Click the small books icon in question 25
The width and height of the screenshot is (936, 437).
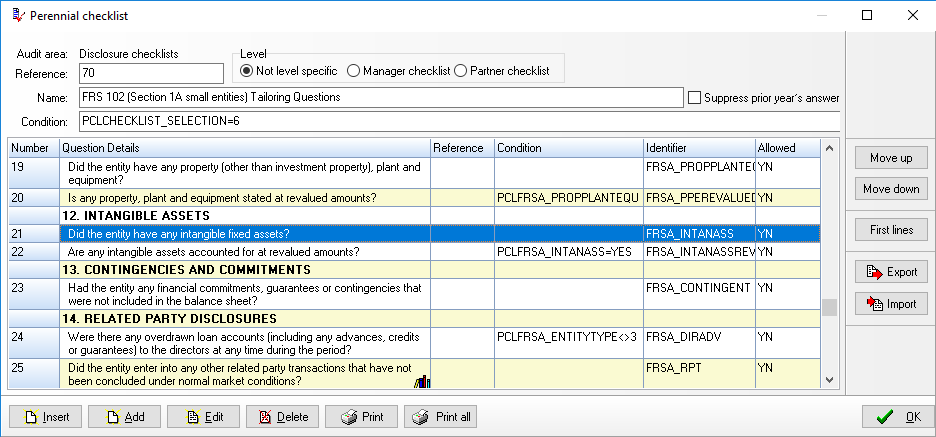(x=422, y=382)
